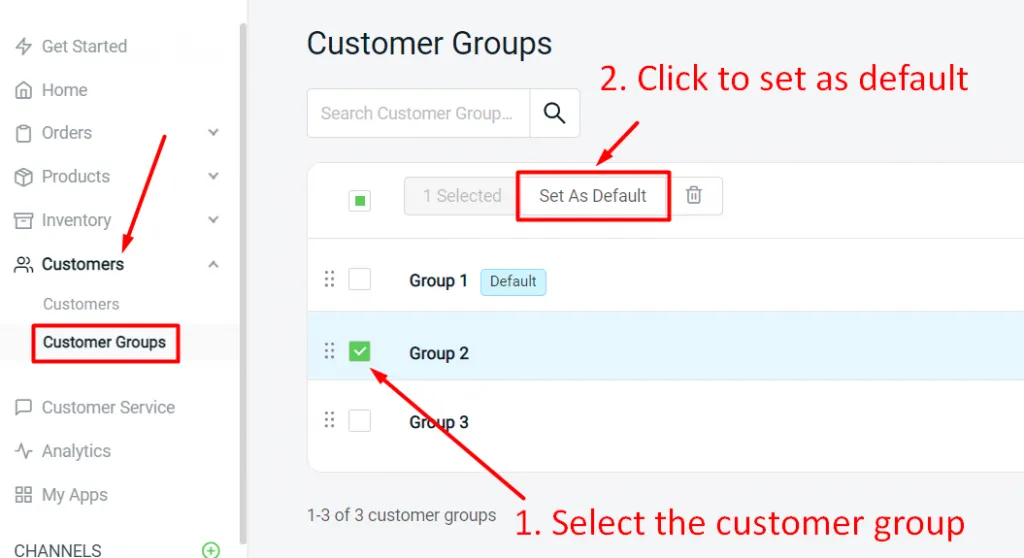Click the magnifying glass search icon
1024x558 pixels.
coord(554,113)
